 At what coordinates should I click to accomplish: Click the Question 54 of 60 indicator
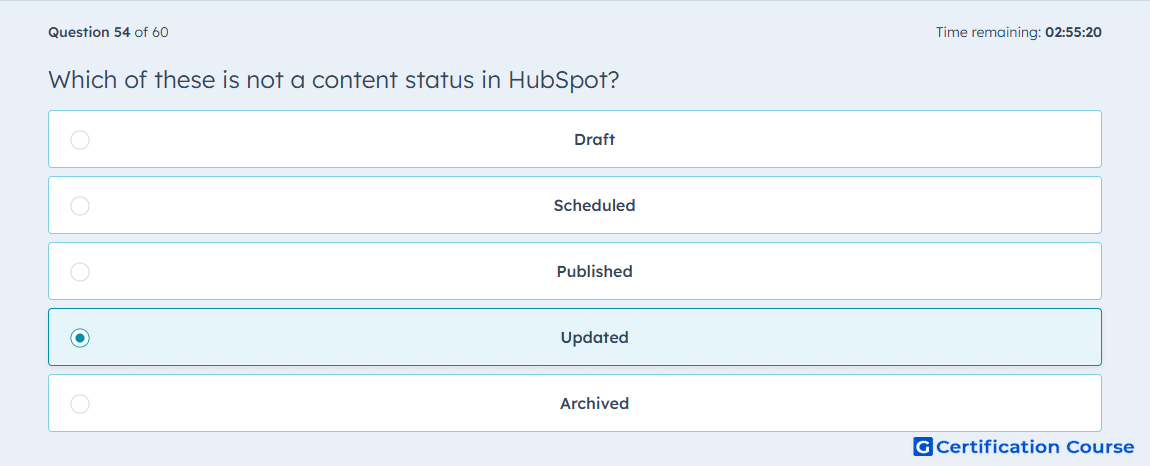coord(109,32)
